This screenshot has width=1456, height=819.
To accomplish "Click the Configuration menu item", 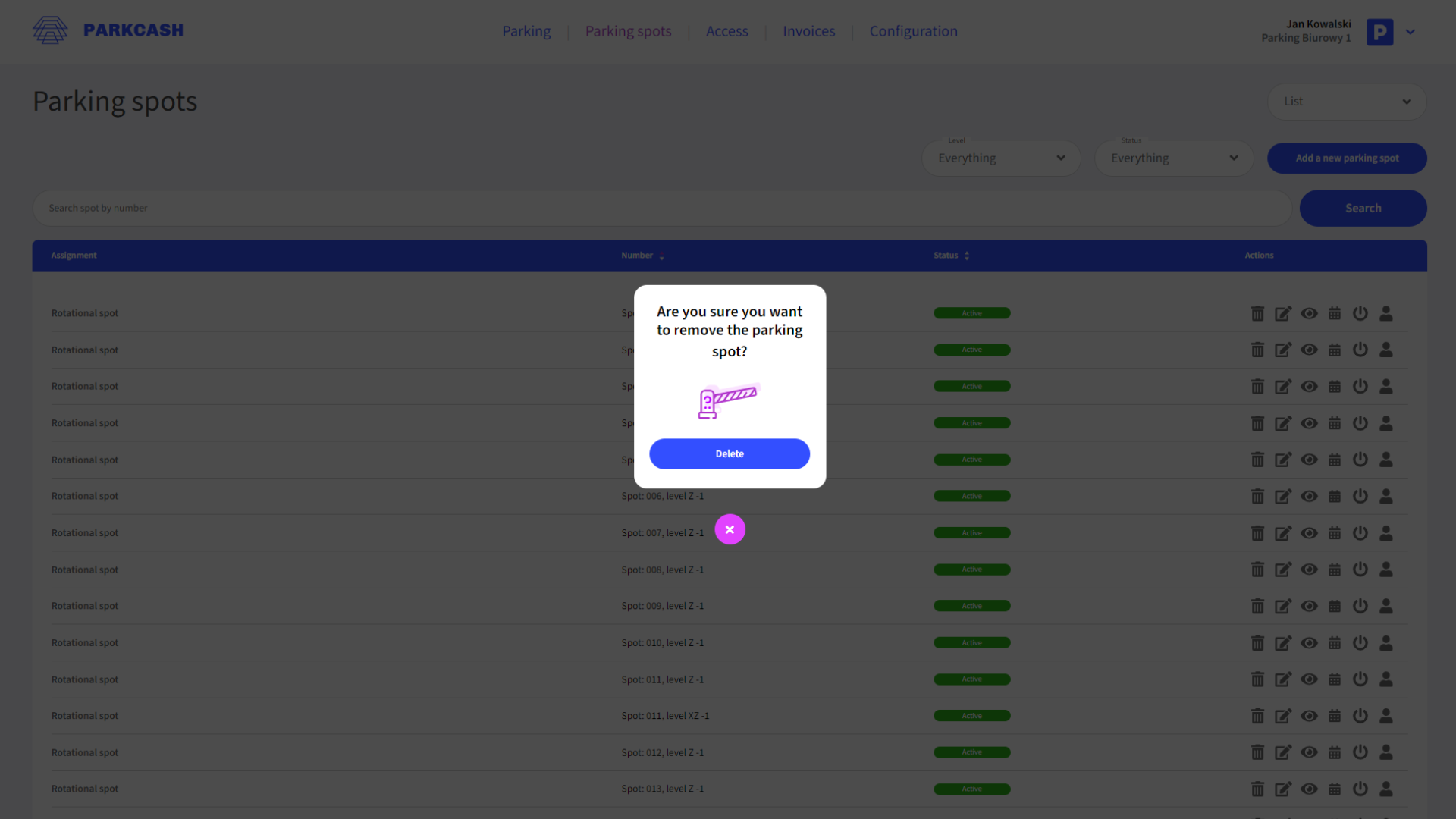I will [x=913, y=30].
